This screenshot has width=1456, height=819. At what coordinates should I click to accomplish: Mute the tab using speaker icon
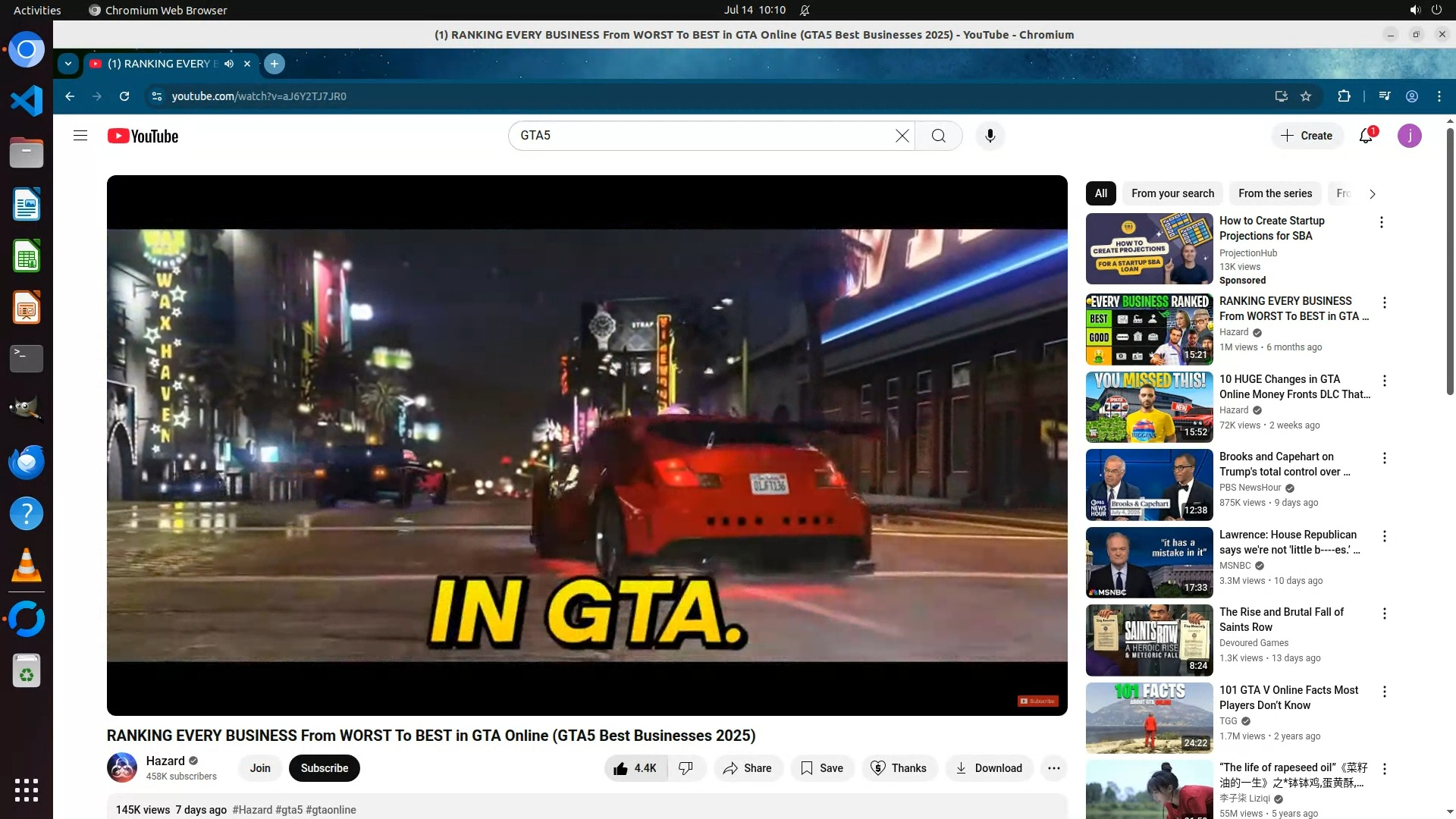click(x=229, y=64)
